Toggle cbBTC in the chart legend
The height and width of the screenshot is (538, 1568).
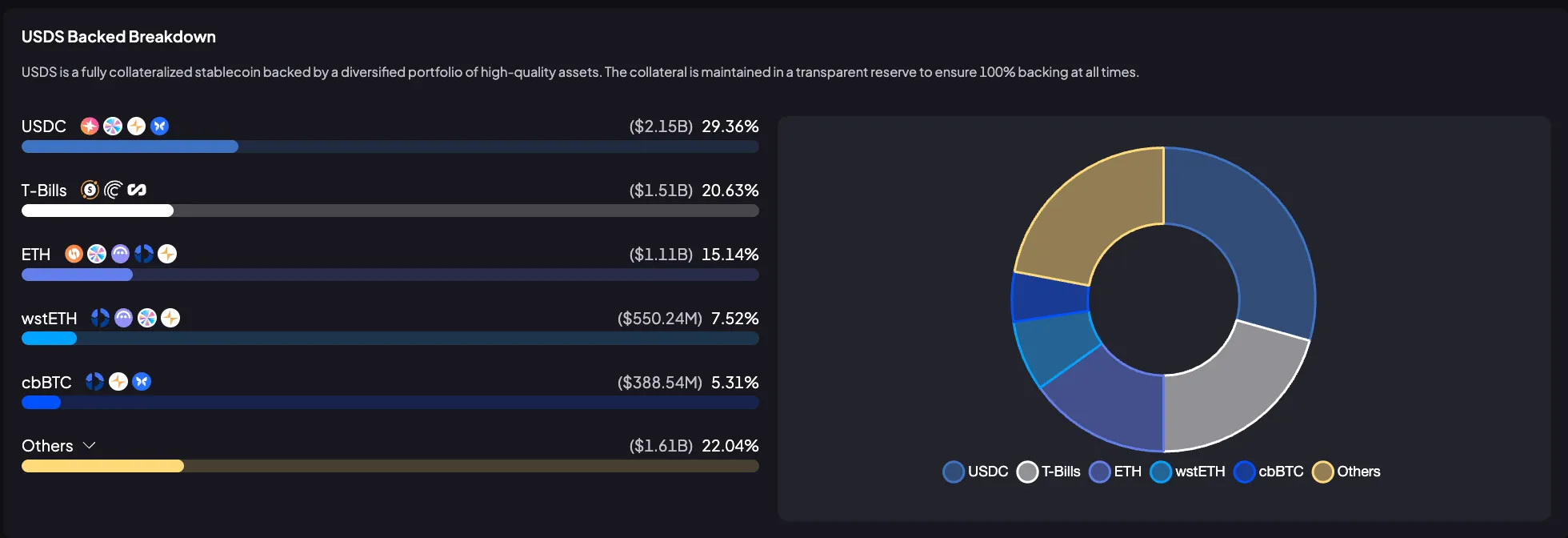click(1269, 472)
